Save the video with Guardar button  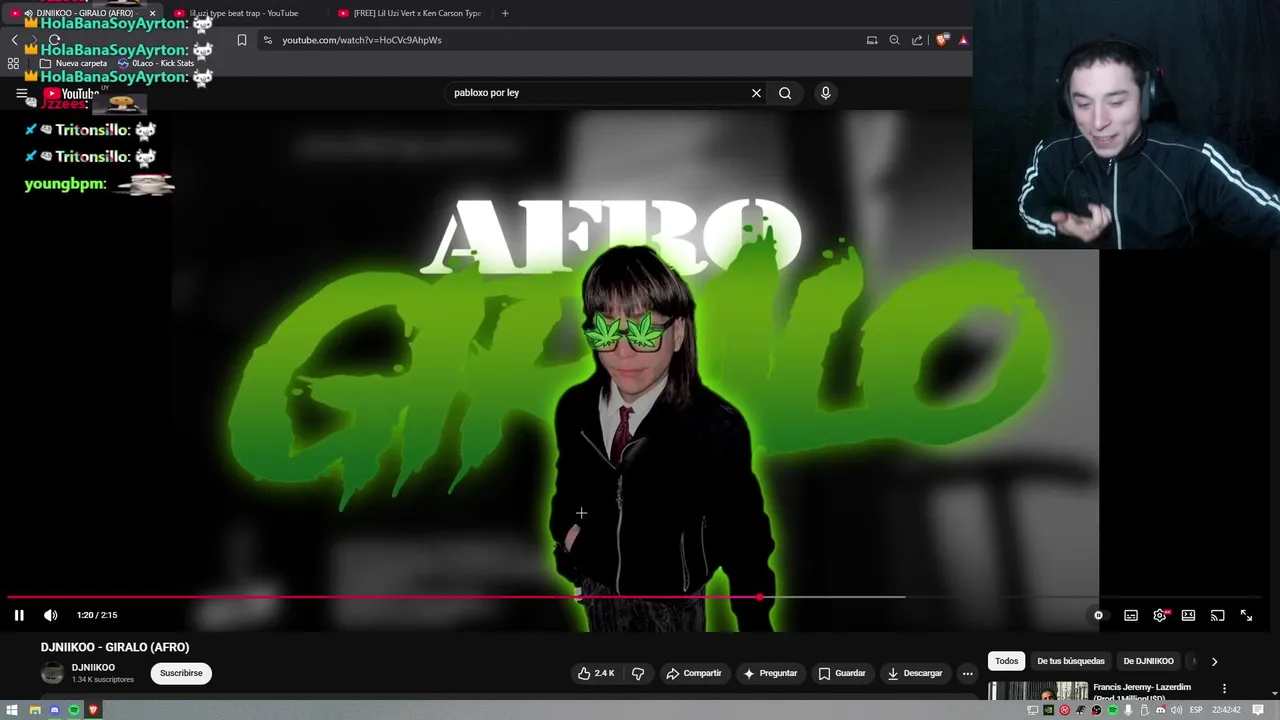point(841,673)
